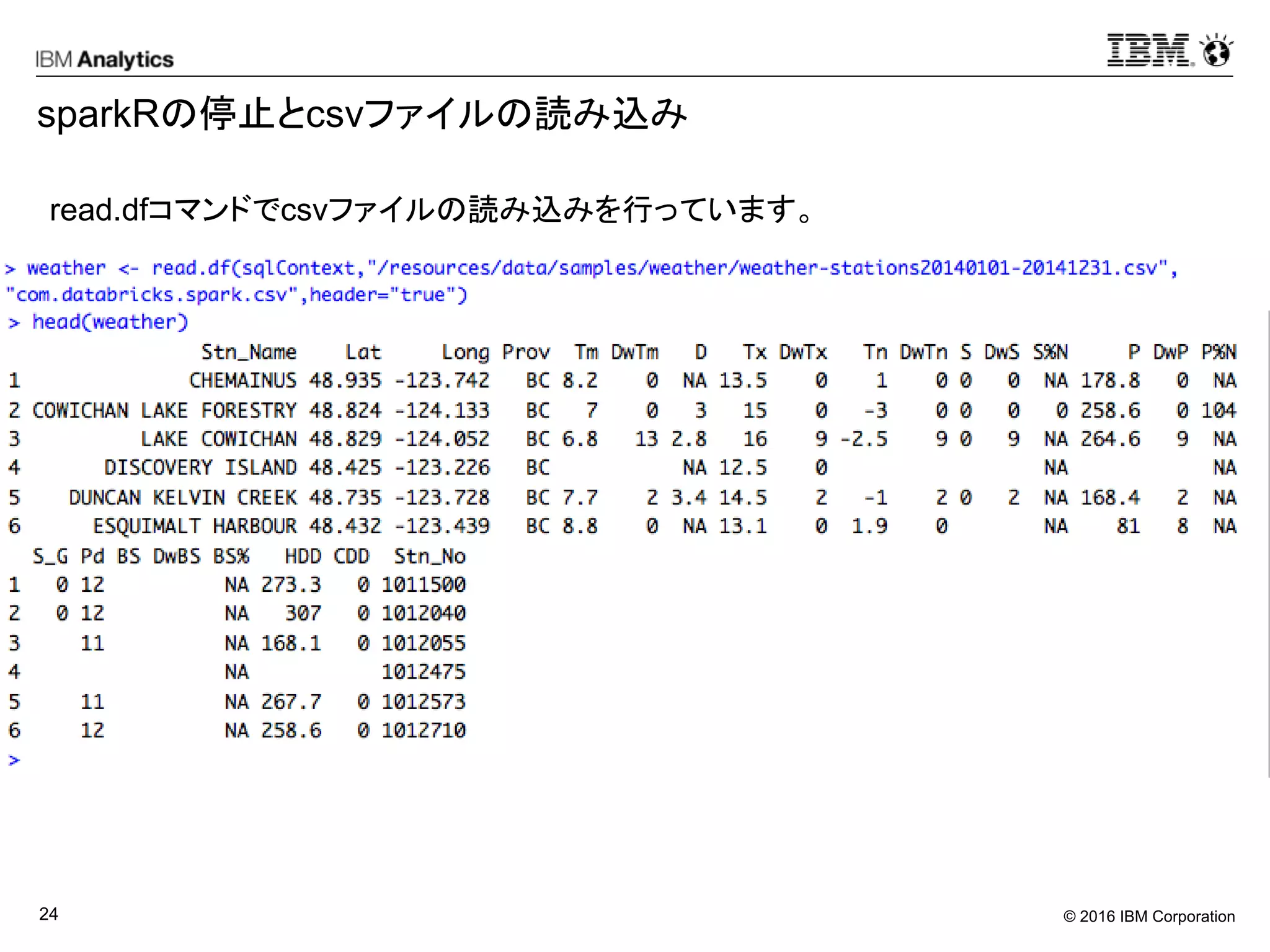Click latitude value '48.935'
This screenshot has width=1270, height=952.
tap(345, 381)
